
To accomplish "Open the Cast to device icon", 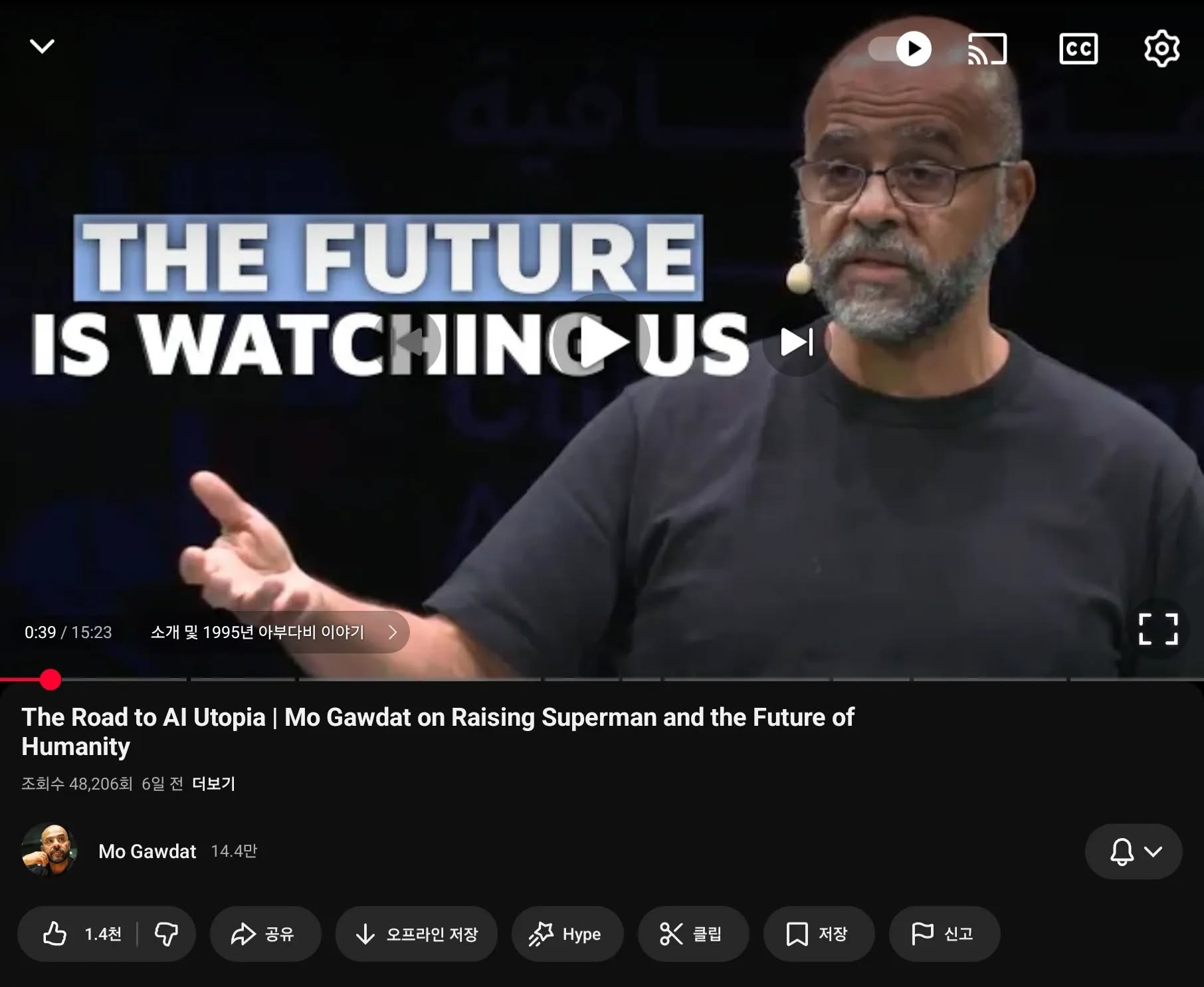I will click(987, 49).
